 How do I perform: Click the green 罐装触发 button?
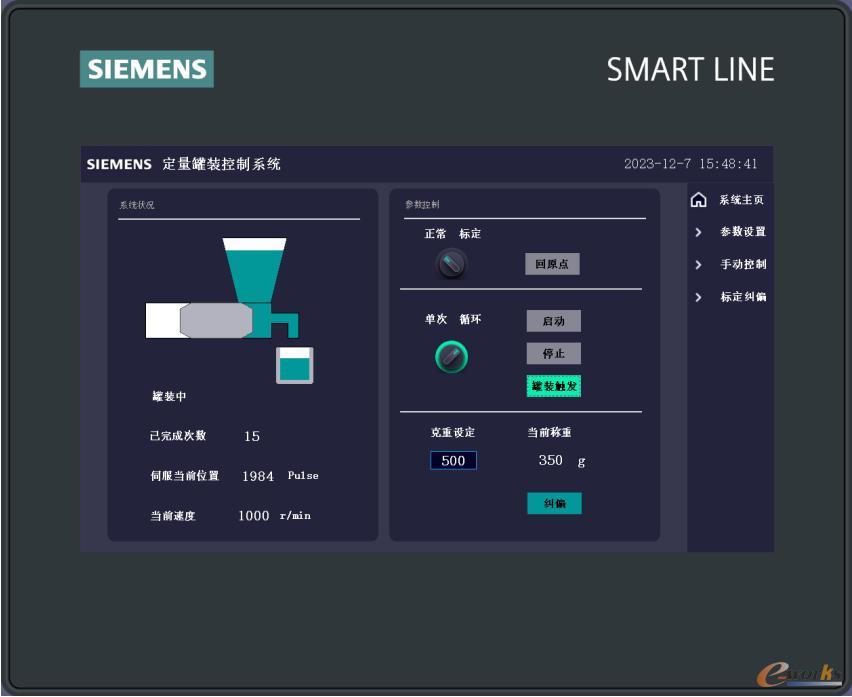(554, 386)
